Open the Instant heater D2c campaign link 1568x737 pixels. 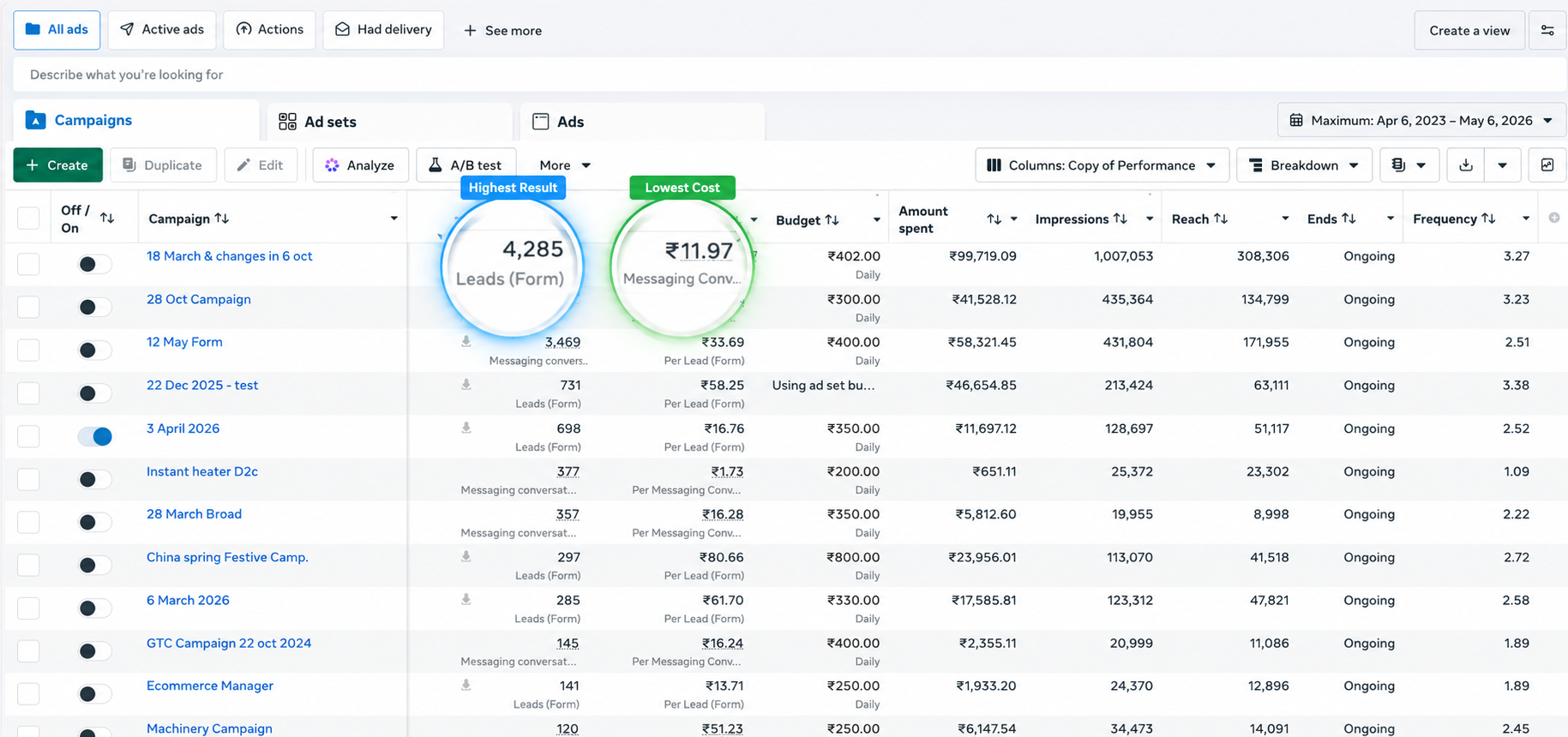point(202,471)
